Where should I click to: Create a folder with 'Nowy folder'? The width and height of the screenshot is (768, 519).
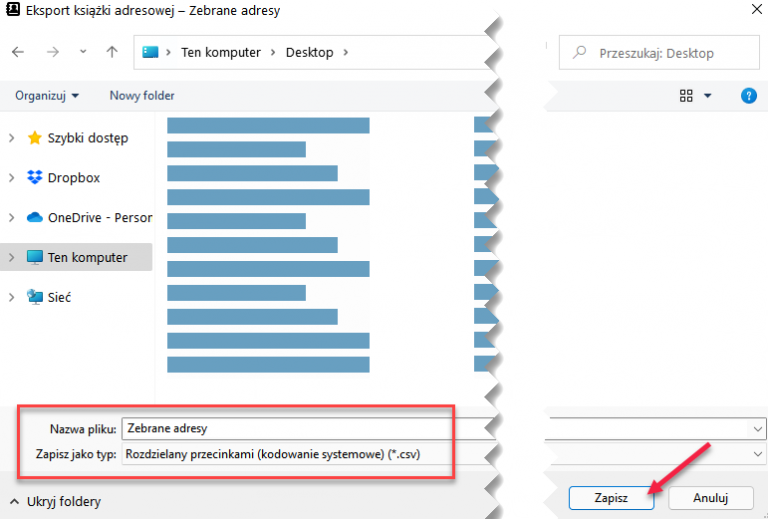pyautogui.click(x=142, y=95)
